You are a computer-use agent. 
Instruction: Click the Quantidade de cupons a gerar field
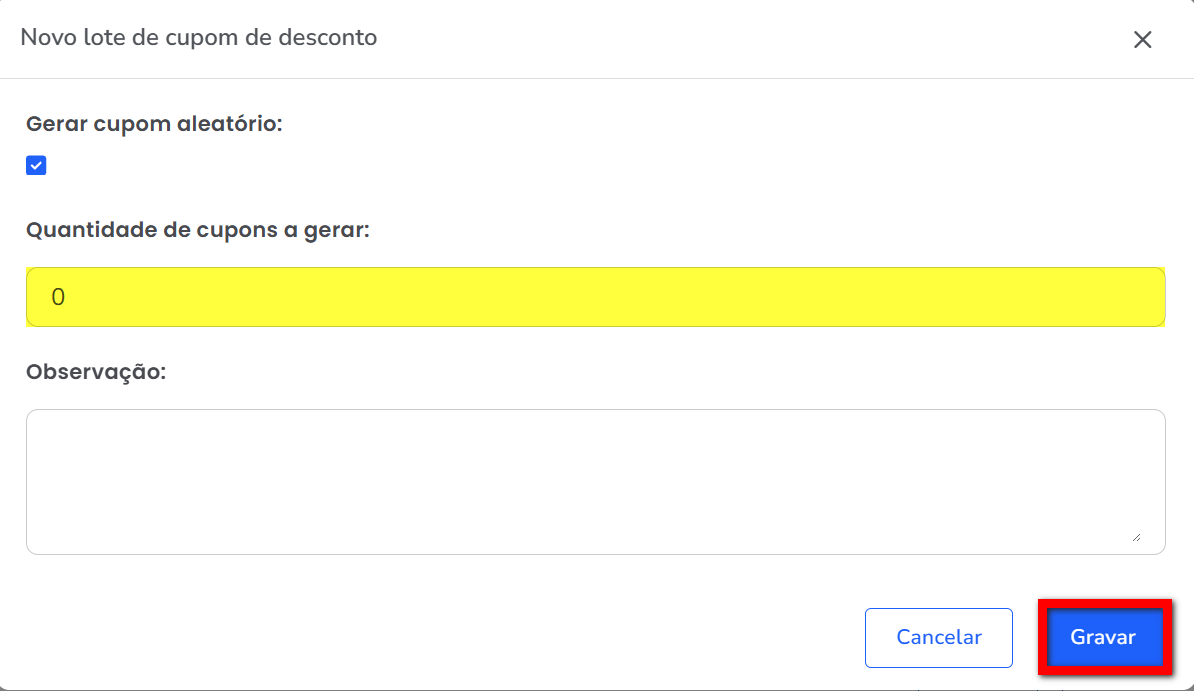click(595, 297)
